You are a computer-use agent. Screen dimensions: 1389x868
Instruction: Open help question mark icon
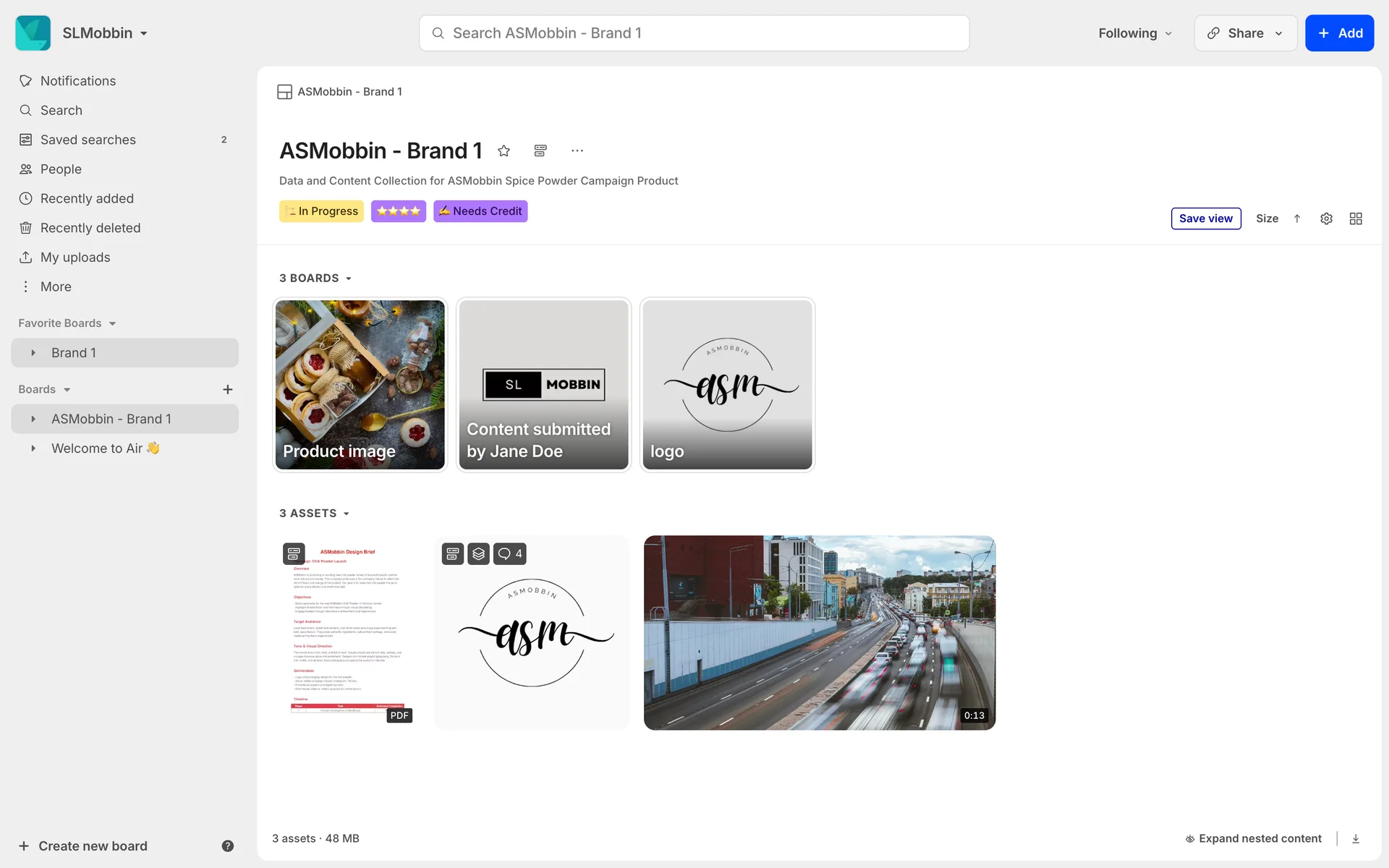227,846
